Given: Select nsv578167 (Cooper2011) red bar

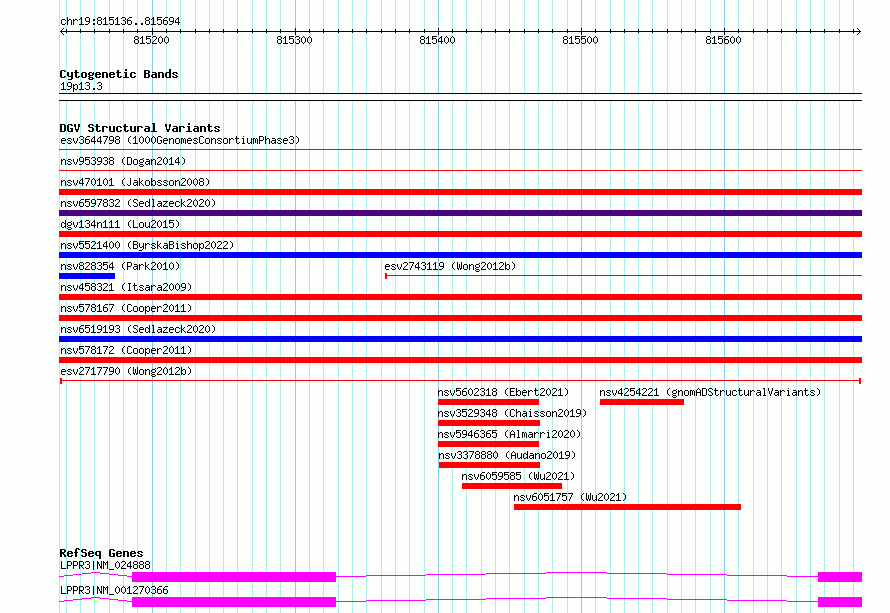Looking at the screenshot, I should (460, 318).
